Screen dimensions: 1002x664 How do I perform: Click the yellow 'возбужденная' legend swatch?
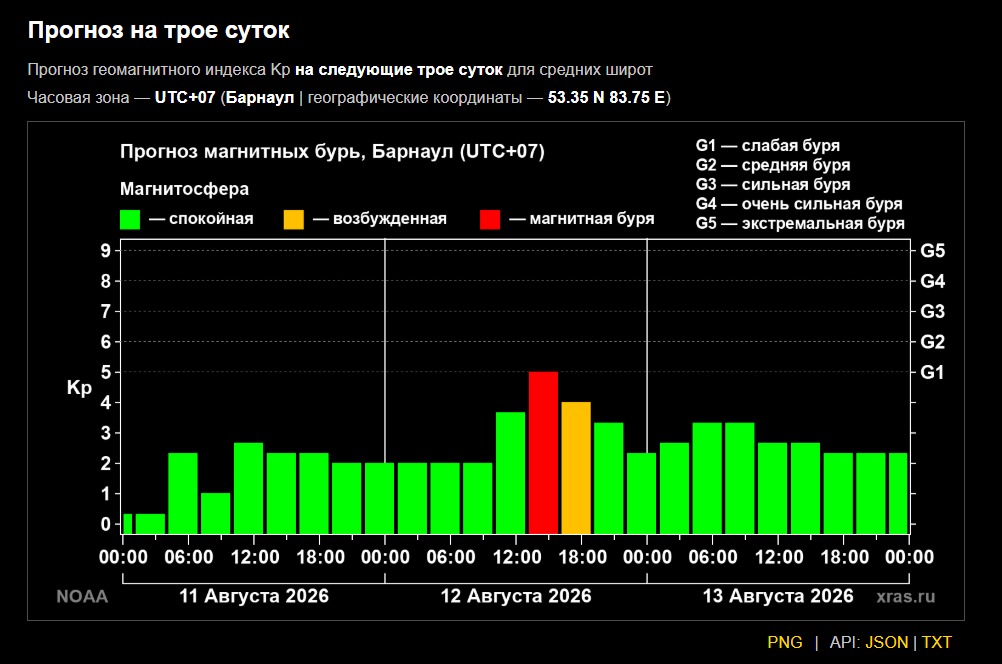pos(294,219)
